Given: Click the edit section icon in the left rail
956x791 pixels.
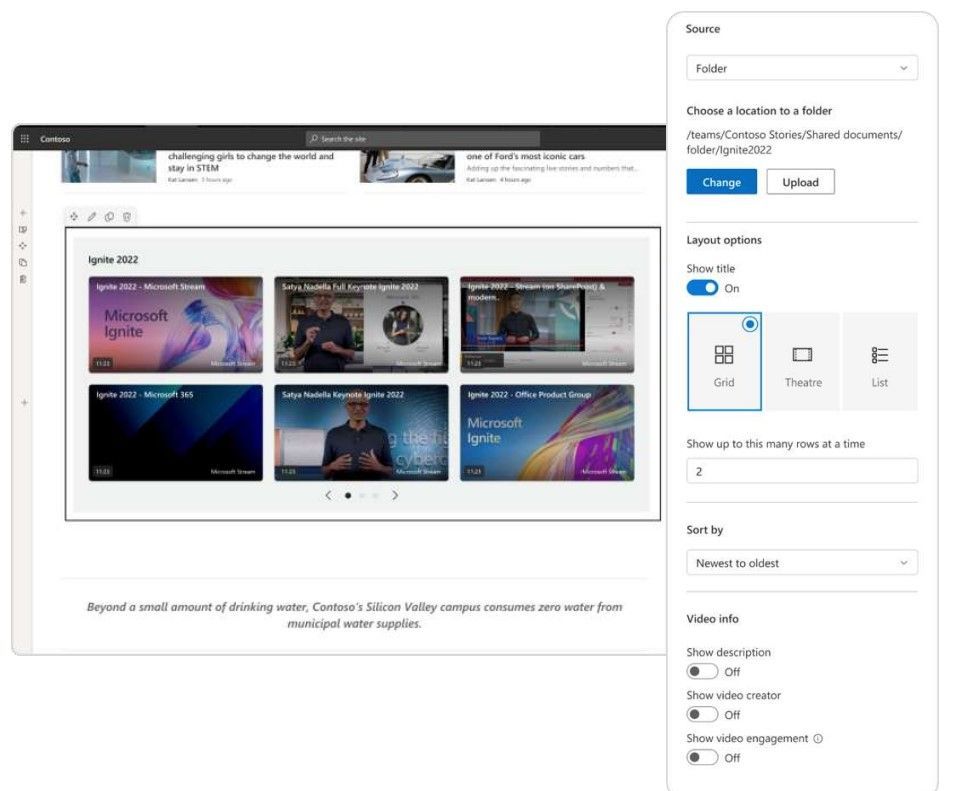Looking at the screenshot, I should pos(23,229).
